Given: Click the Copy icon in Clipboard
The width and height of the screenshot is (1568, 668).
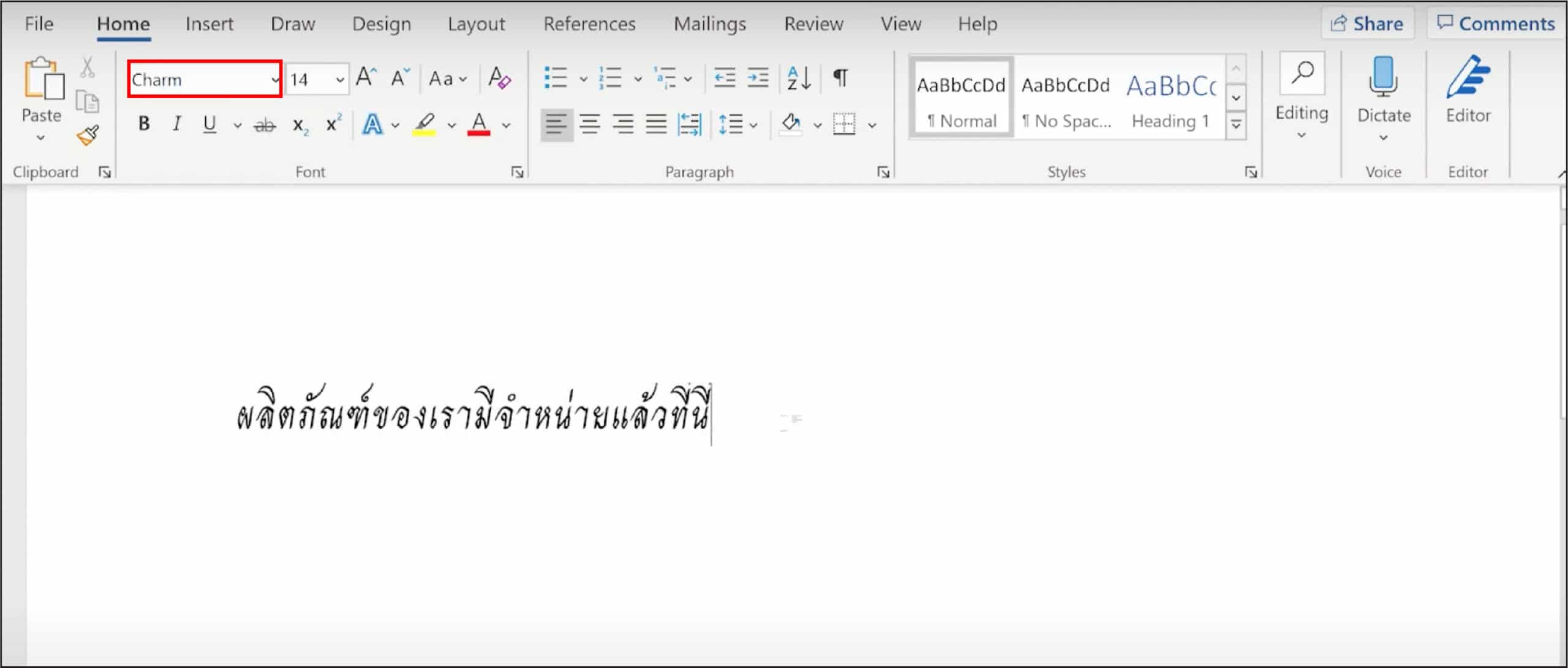Looking at the screenshot, I should tap(87, 102).
